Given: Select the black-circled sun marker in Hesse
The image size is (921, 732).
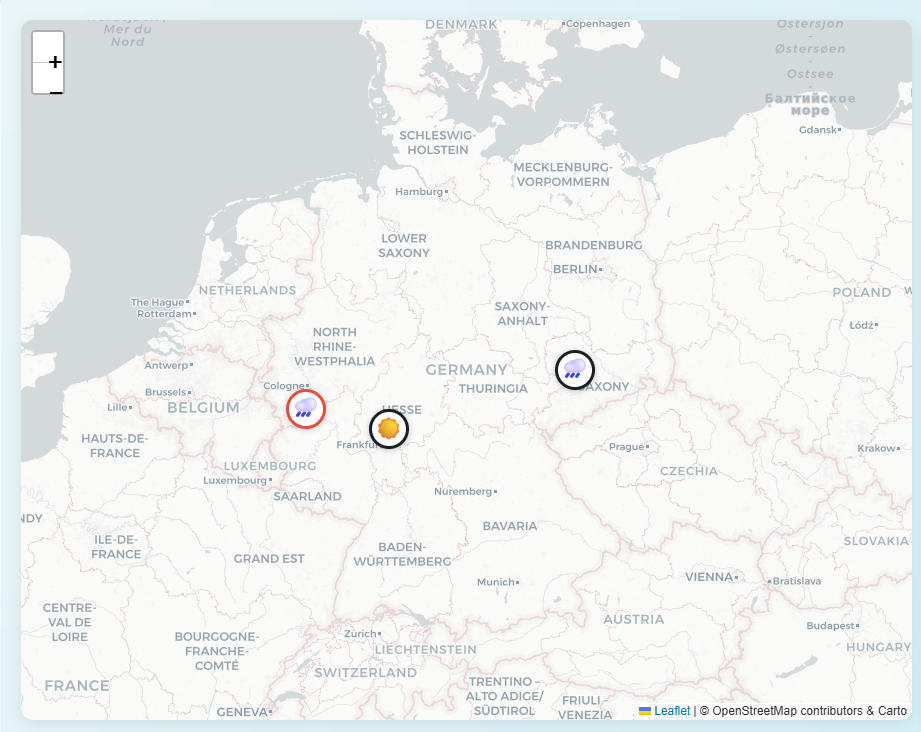Looking at the screenshot, I should point(388,428).
